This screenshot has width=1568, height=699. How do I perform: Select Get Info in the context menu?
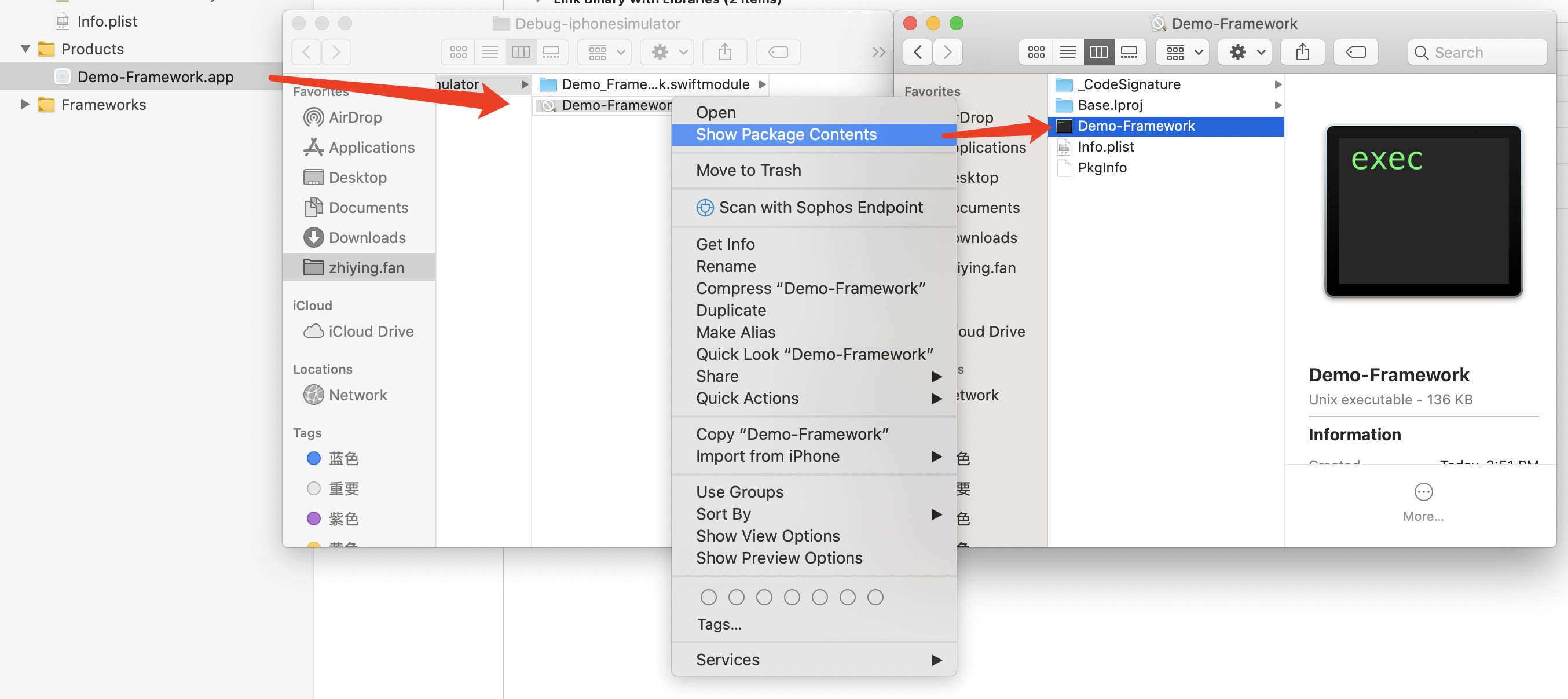pos(725,244)
